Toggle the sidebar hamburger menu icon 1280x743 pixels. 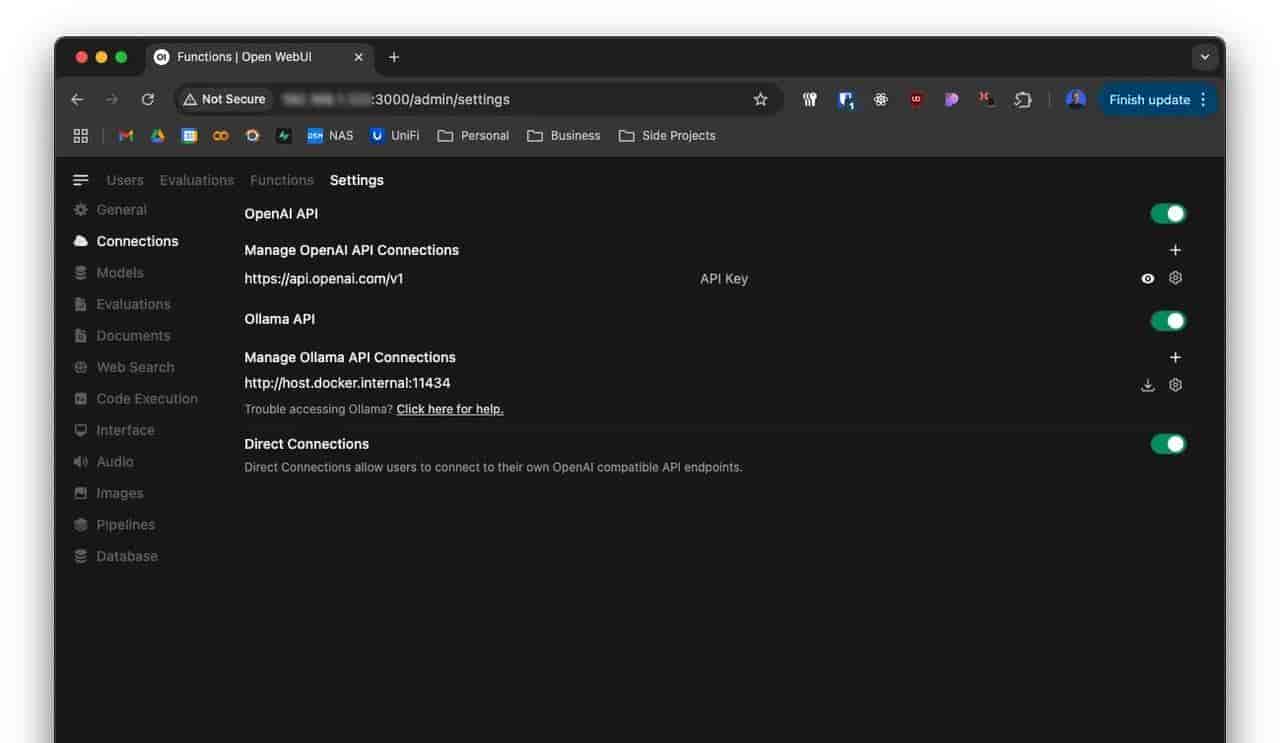(81, 180)
